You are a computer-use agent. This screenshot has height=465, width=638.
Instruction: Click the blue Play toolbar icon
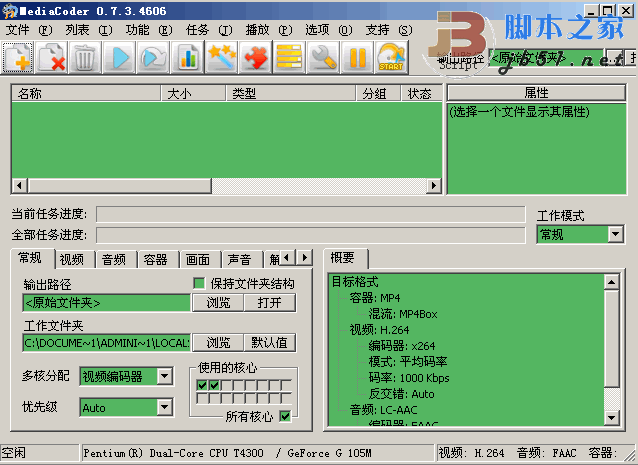(119, 57)
